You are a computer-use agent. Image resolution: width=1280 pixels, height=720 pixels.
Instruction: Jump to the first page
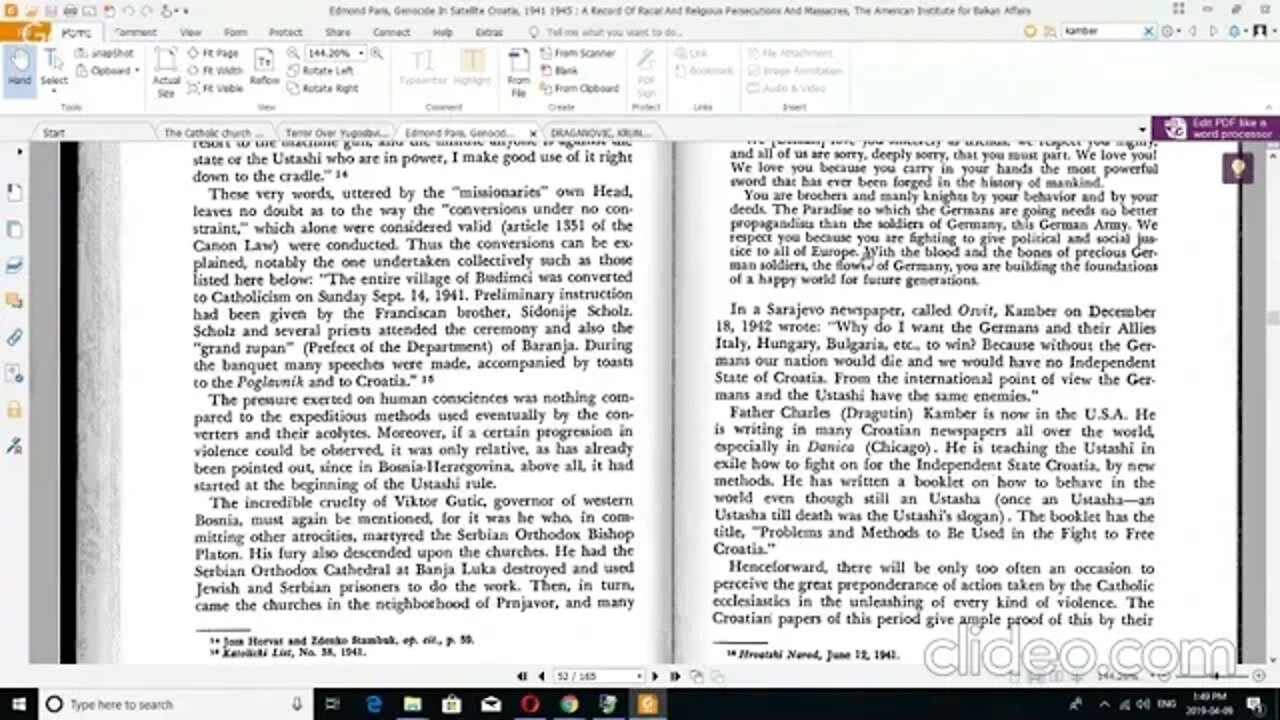click(522, 676)
